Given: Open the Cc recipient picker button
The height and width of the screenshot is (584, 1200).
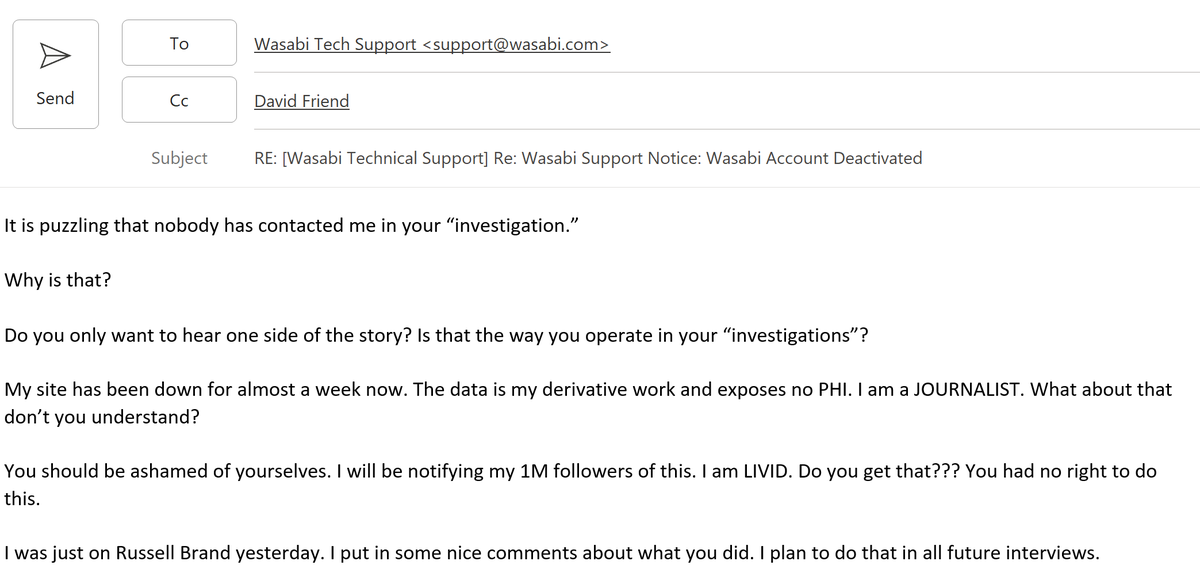Looking at the screenshot, I should coord(179,100).
